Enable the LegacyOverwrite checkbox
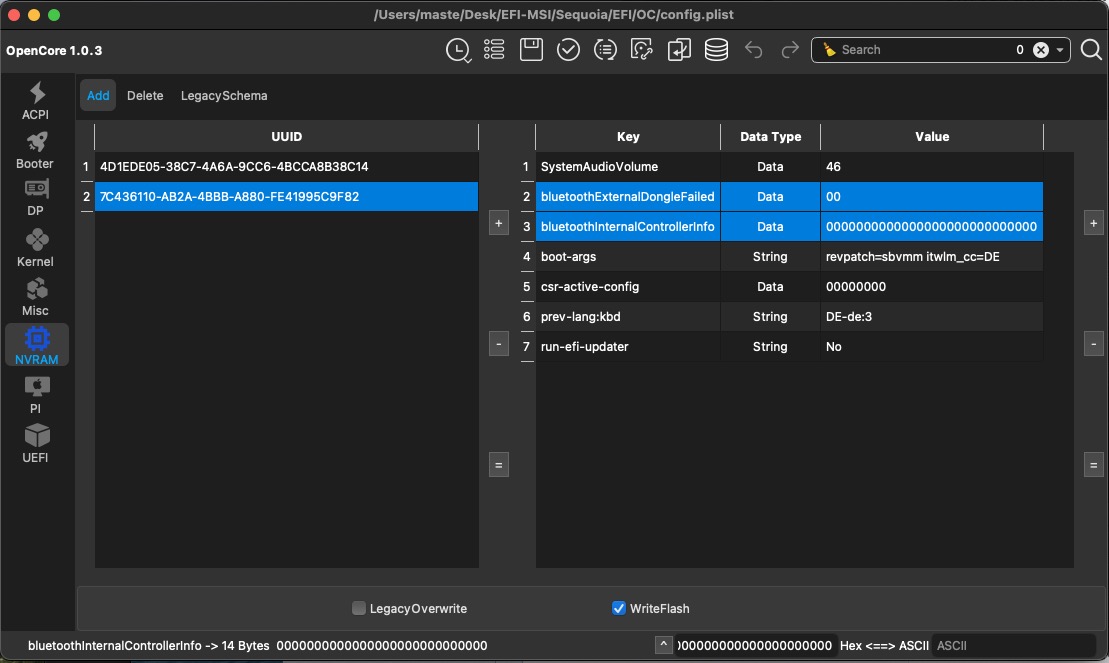 click(359, 608)
